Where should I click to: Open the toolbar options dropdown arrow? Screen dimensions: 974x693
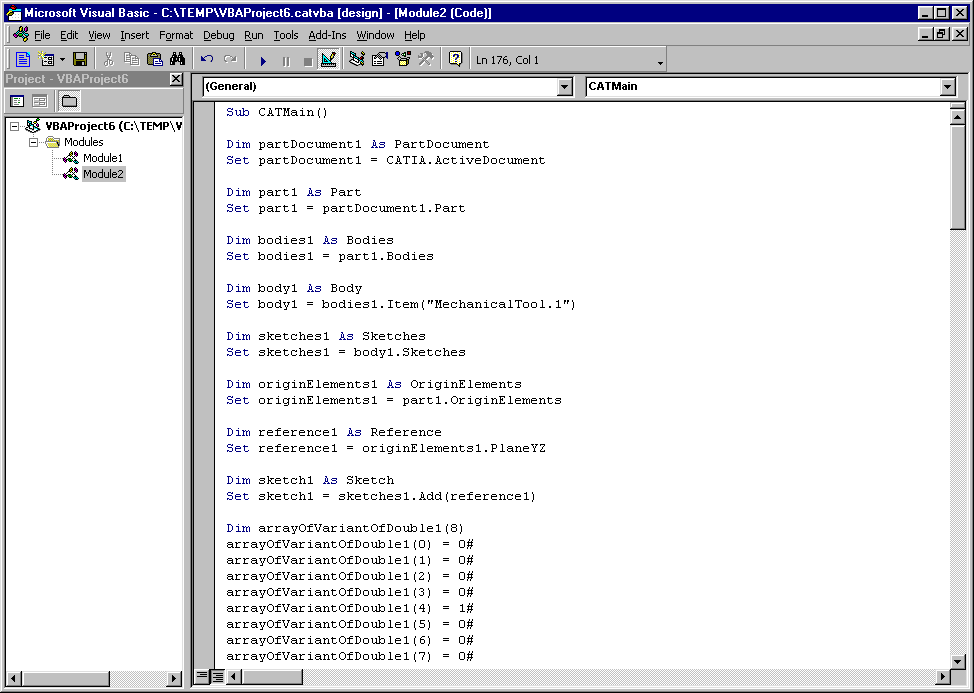(660, 62)
